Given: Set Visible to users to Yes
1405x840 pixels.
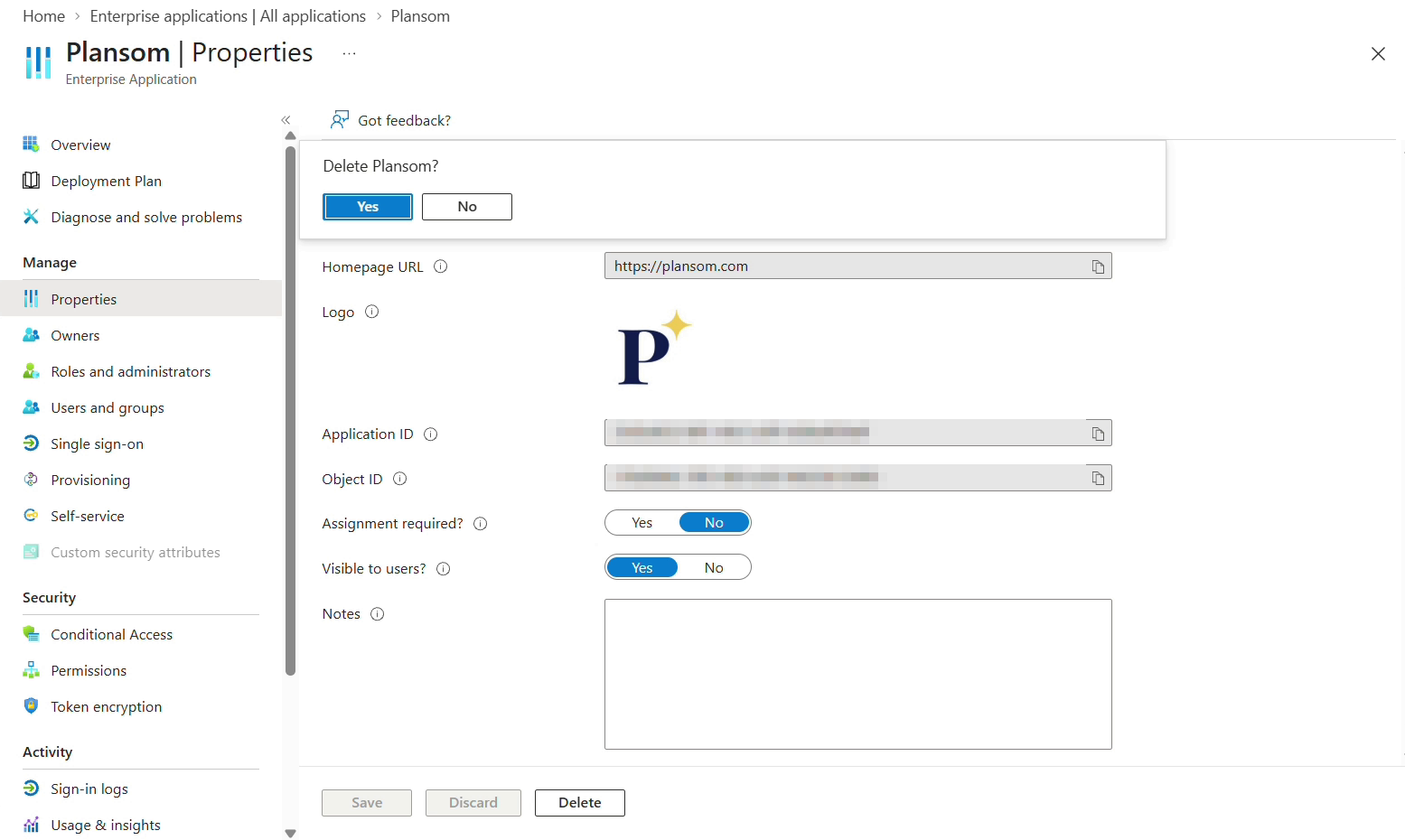Looking at the screenshot, I should [642, 568].
